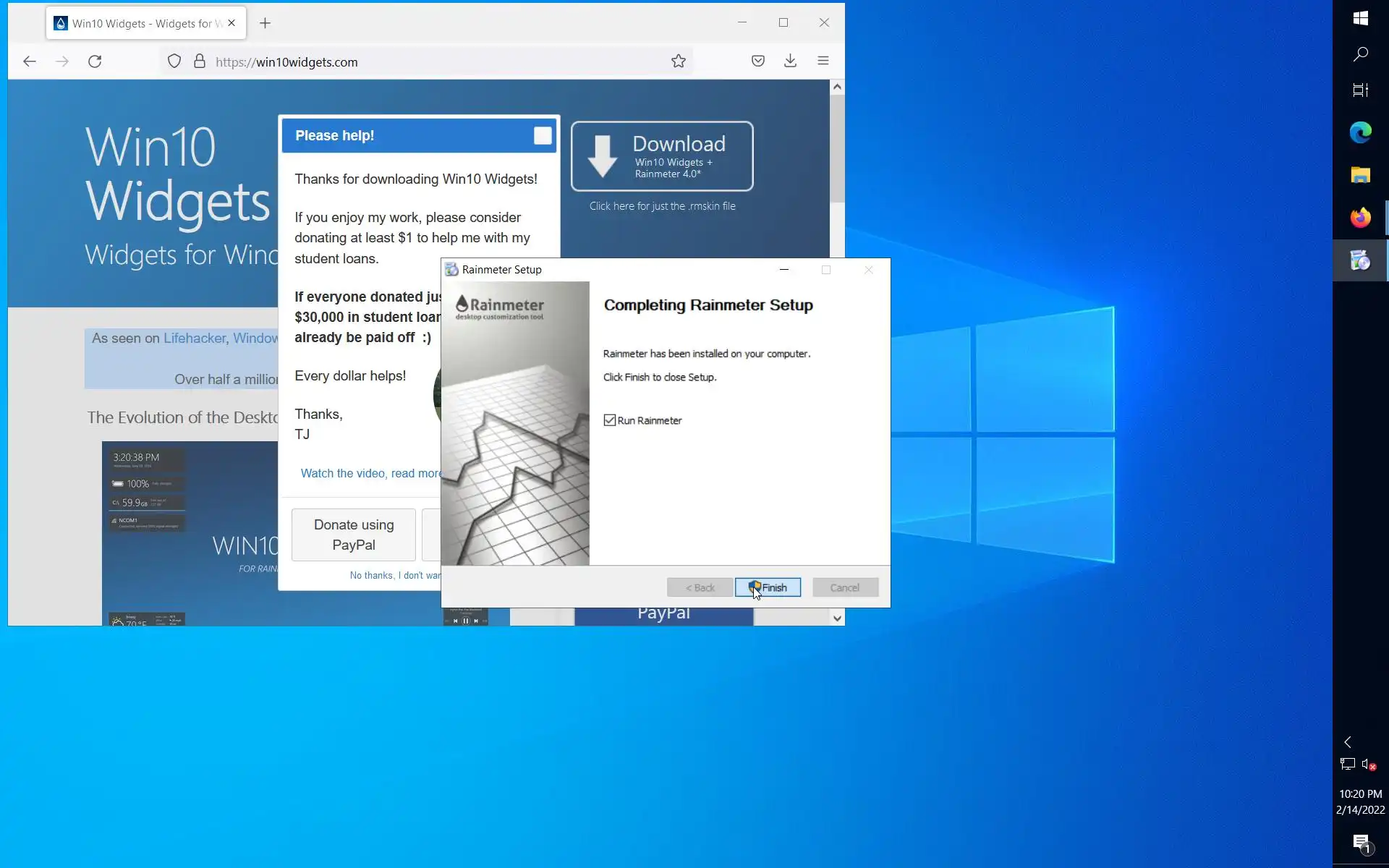The image size is (1389, 868).
Task: Click Finish in Rainmeter Setup
Action: pos(768,587)
